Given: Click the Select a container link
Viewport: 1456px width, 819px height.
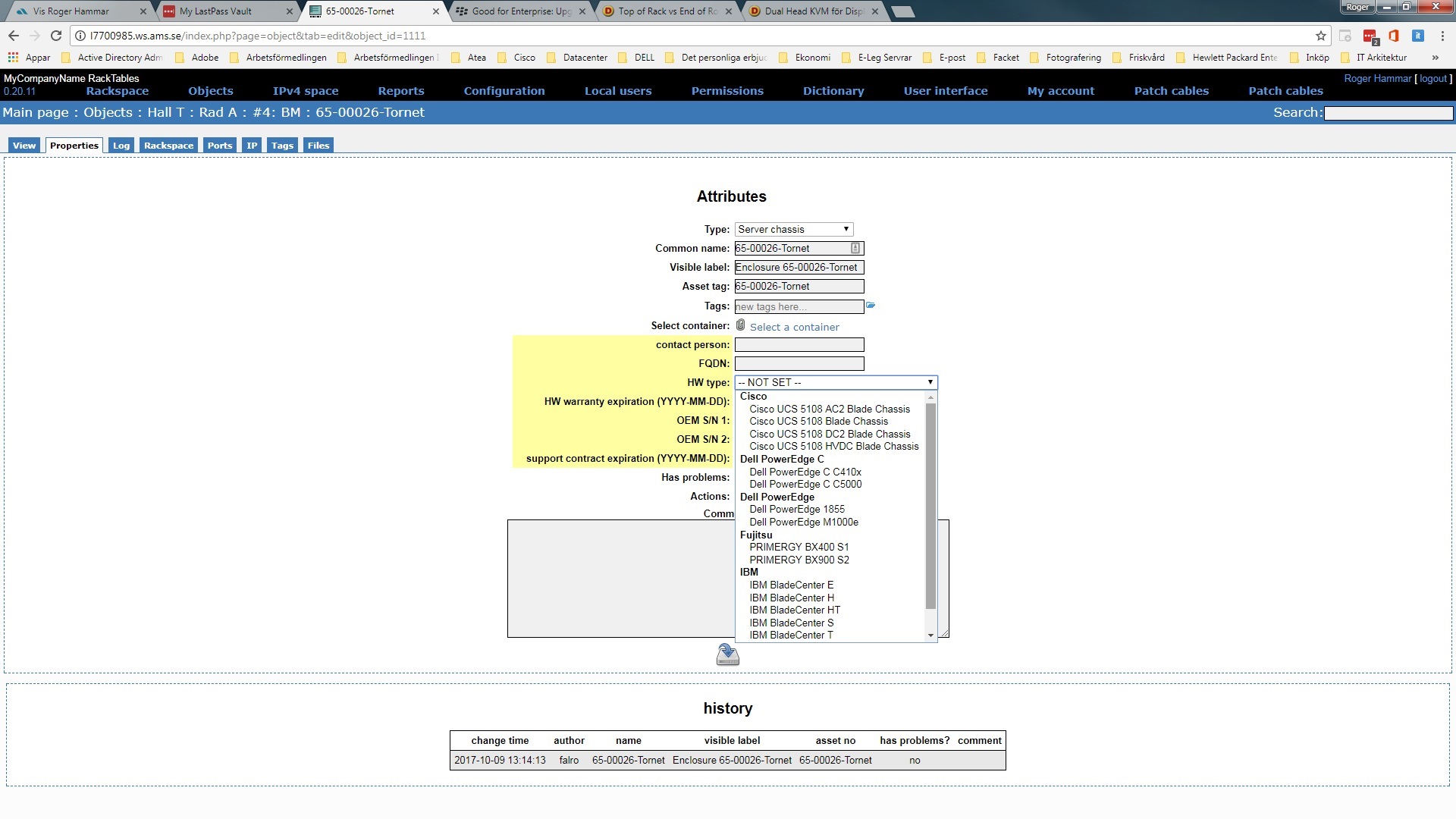Looking at the screenshot, I should (x=794, y=327).
